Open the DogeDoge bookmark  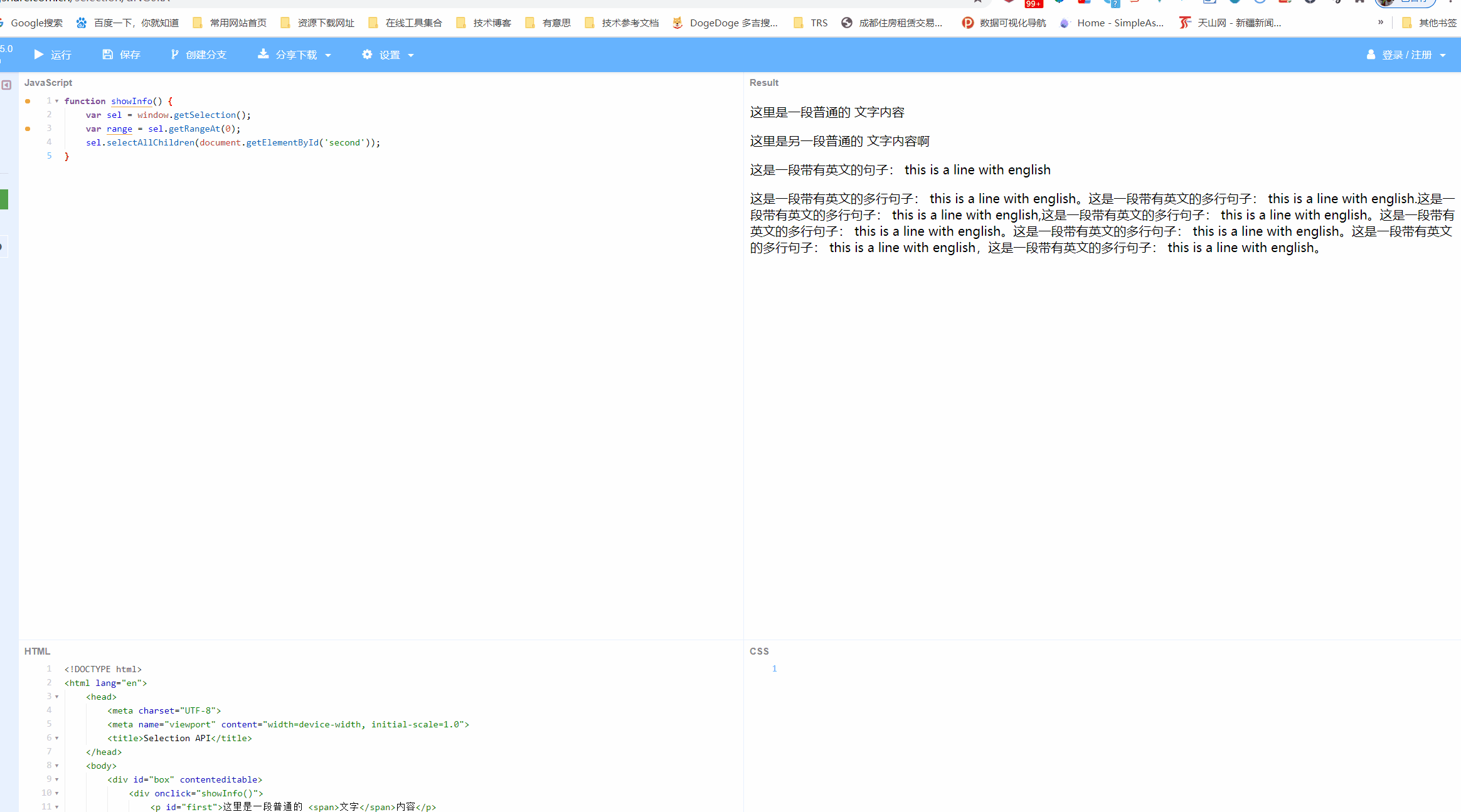725,23
